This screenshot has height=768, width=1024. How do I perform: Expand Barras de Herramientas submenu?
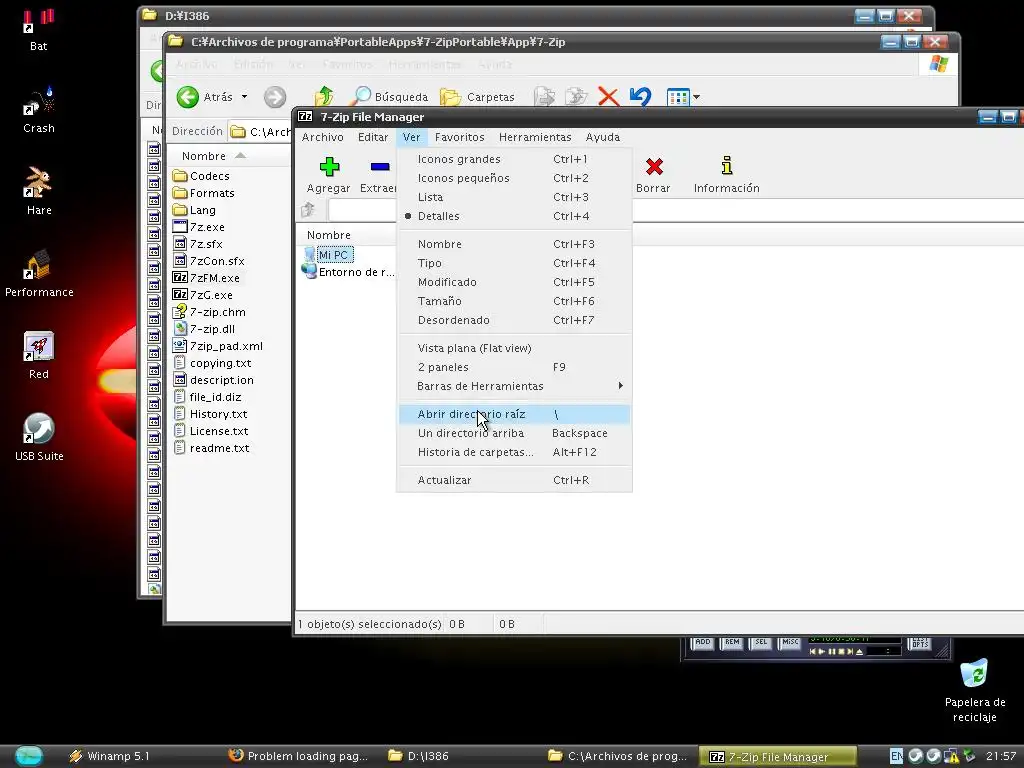click(x=515, y=386)
